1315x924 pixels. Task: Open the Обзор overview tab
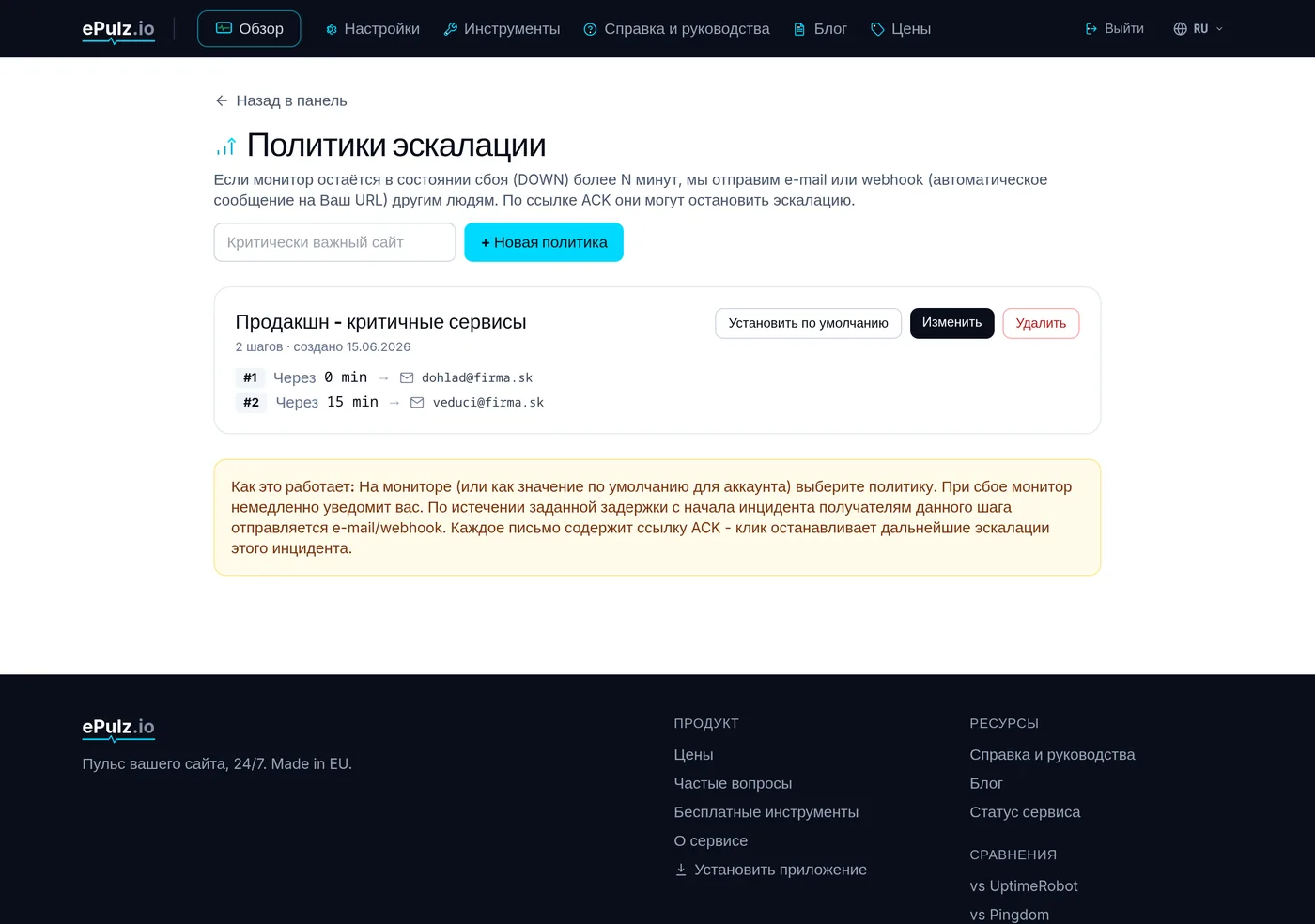(249, 29)
